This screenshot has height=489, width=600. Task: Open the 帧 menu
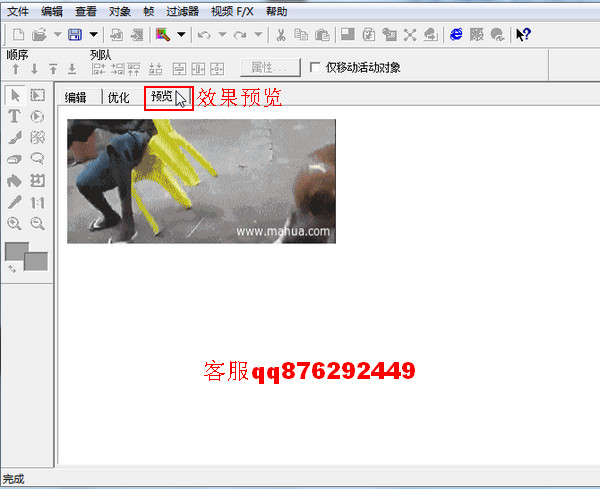pyautogui.click(x=148, y=12)
